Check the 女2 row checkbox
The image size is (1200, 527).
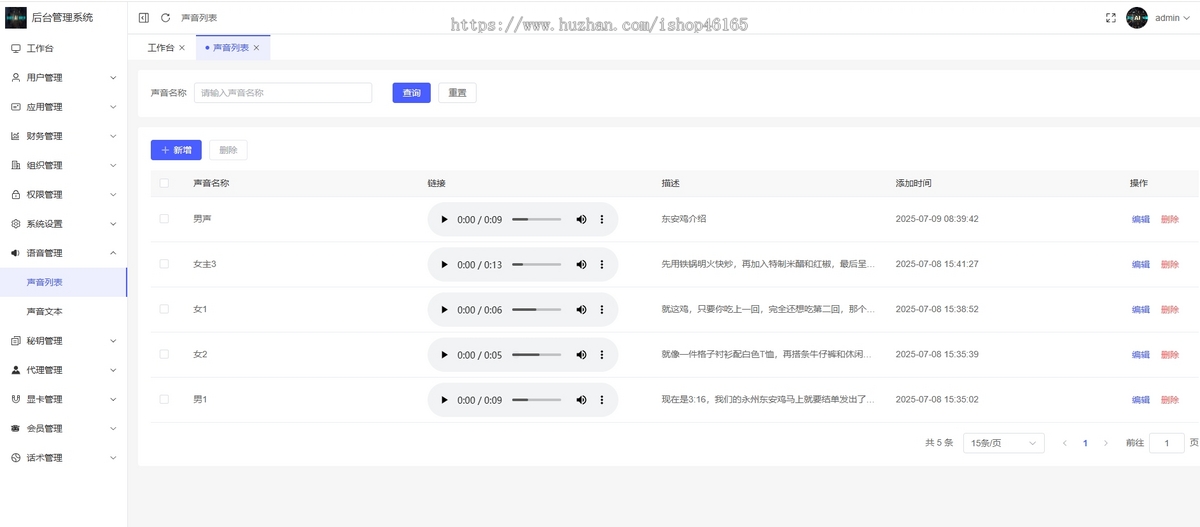coord(164,354)
